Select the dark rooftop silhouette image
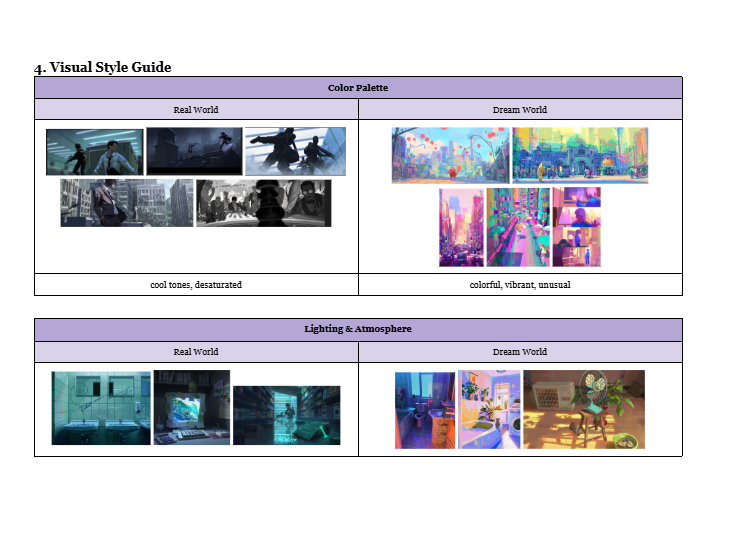This screenshot has width=743, height=537. pyautogui.click(x=194, y=151)
